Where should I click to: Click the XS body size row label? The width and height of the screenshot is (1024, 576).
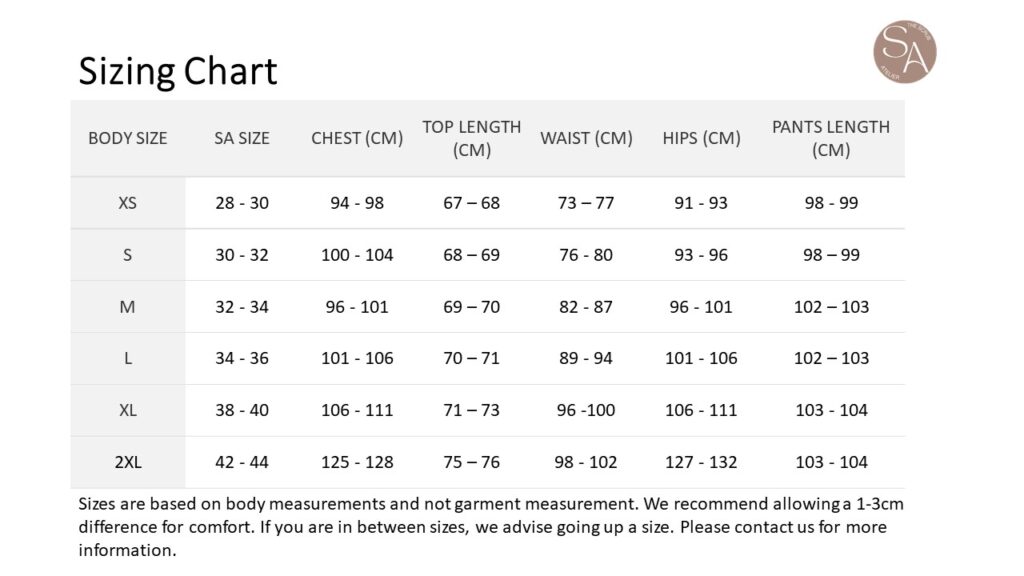(x=128, y=203)
